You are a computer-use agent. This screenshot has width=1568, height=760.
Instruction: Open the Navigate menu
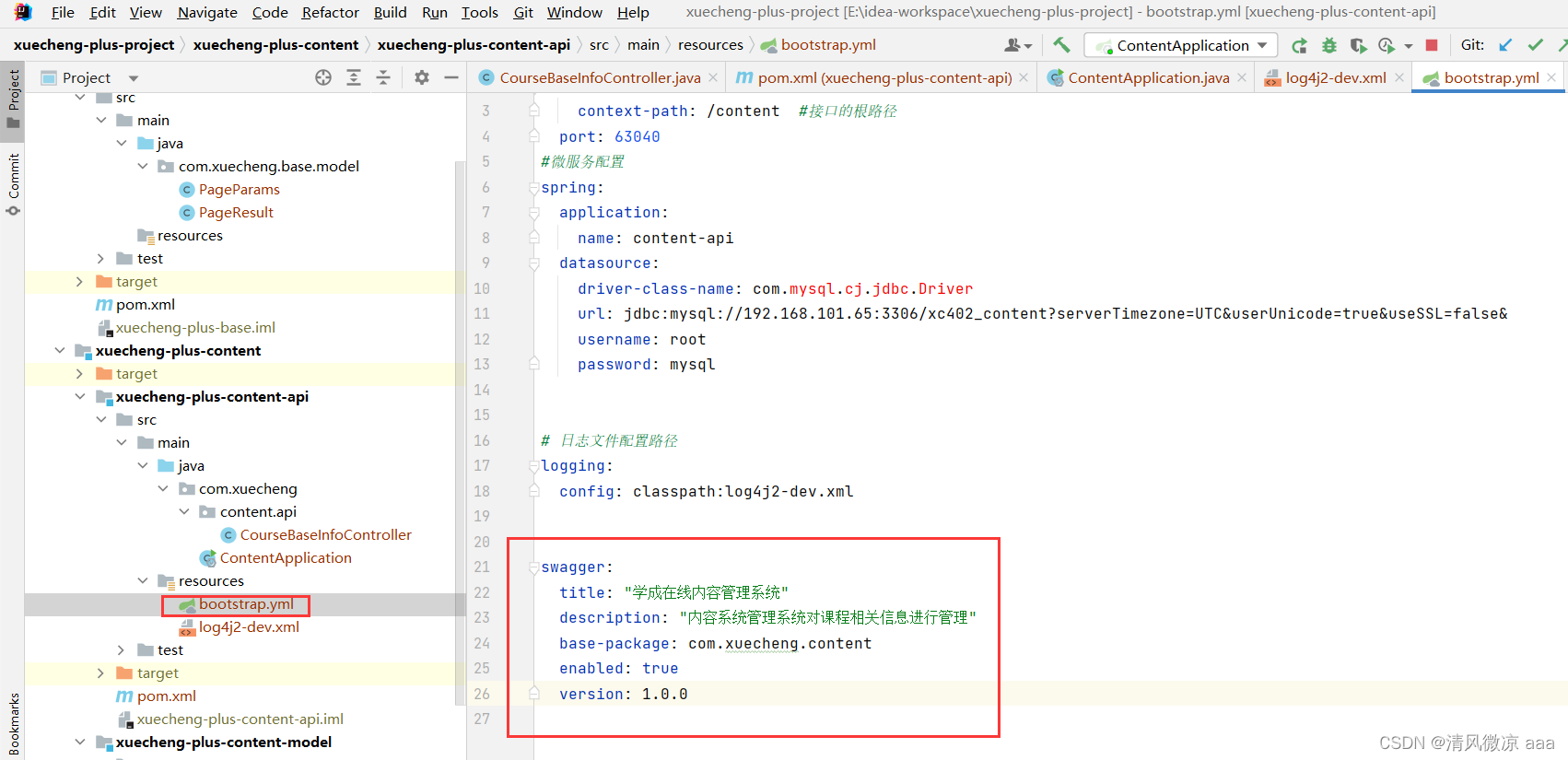[x=207, y=12]
